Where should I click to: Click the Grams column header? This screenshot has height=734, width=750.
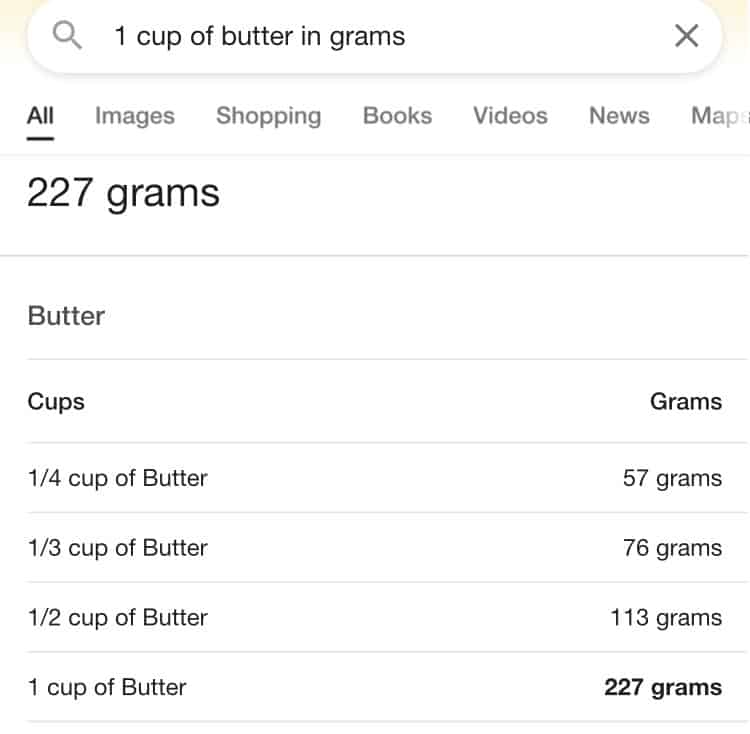pos(686,402)
